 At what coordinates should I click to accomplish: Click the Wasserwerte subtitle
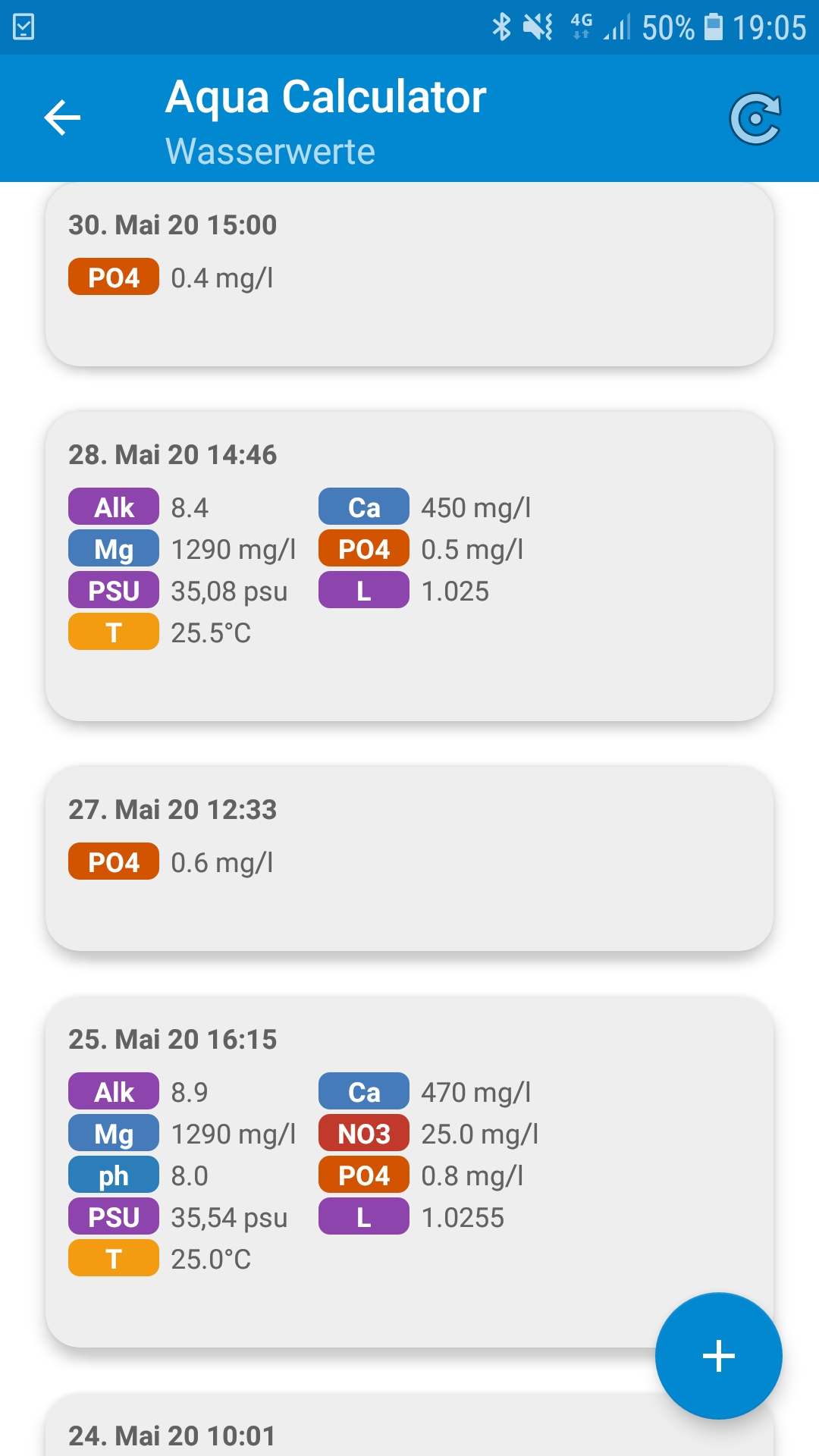(270, 151)
